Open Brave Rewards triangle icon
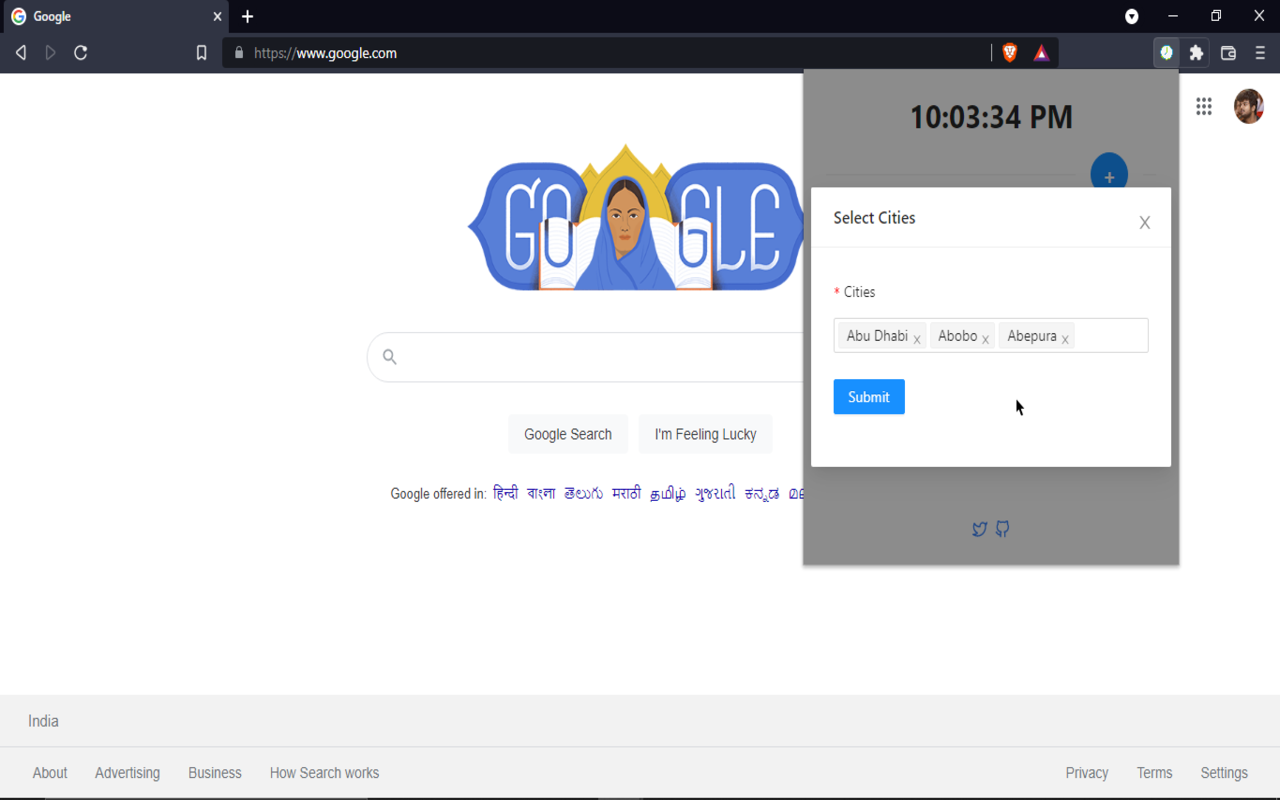This screenshot has width=1280, height=800. coord(1041,53)
